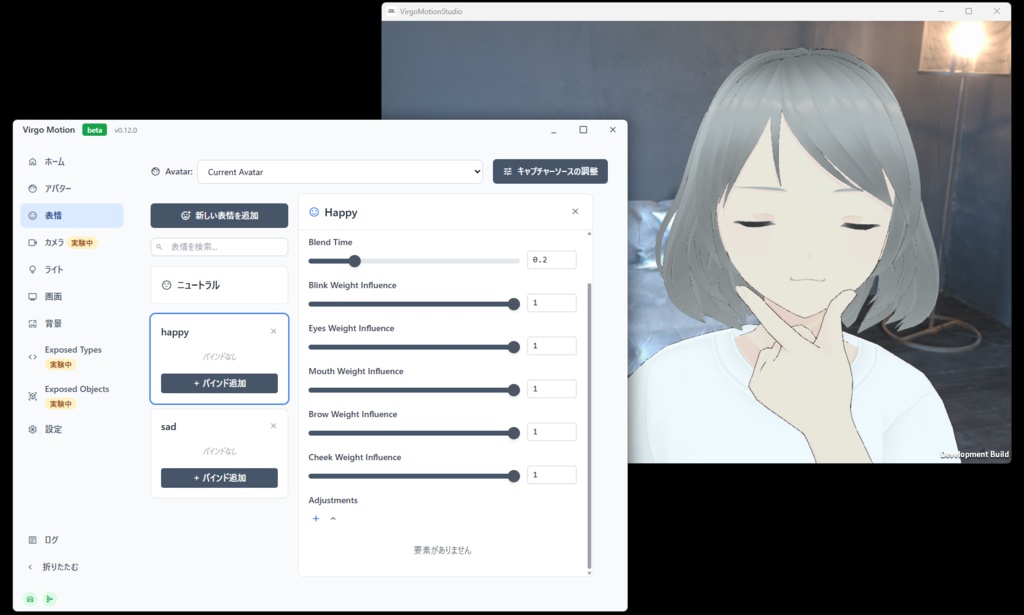Add an adjustment with the plus icon

[x=316, y=518]
